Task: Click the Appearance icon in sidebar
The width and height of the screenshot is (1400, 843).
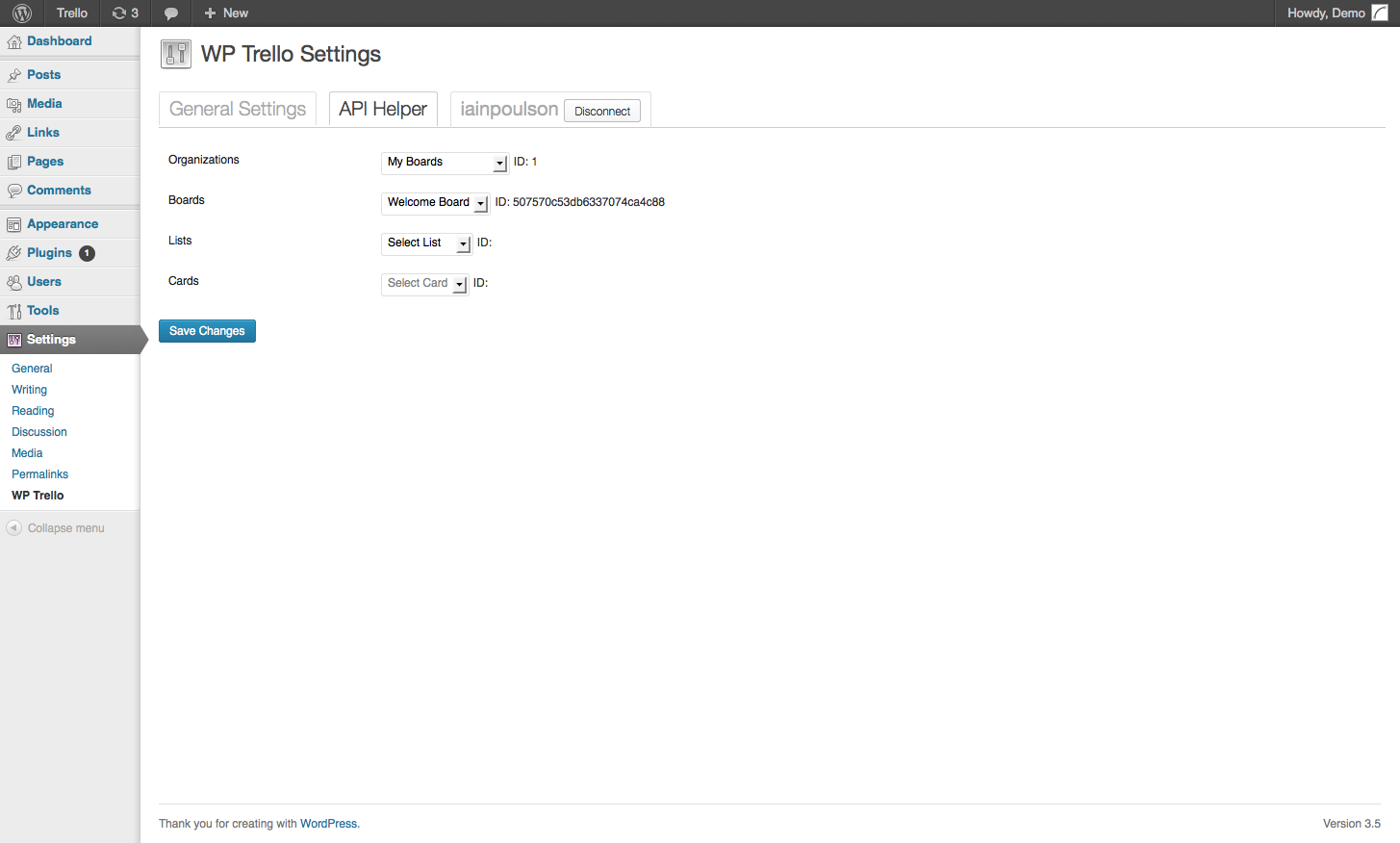Action: click(x=14, y=224)
